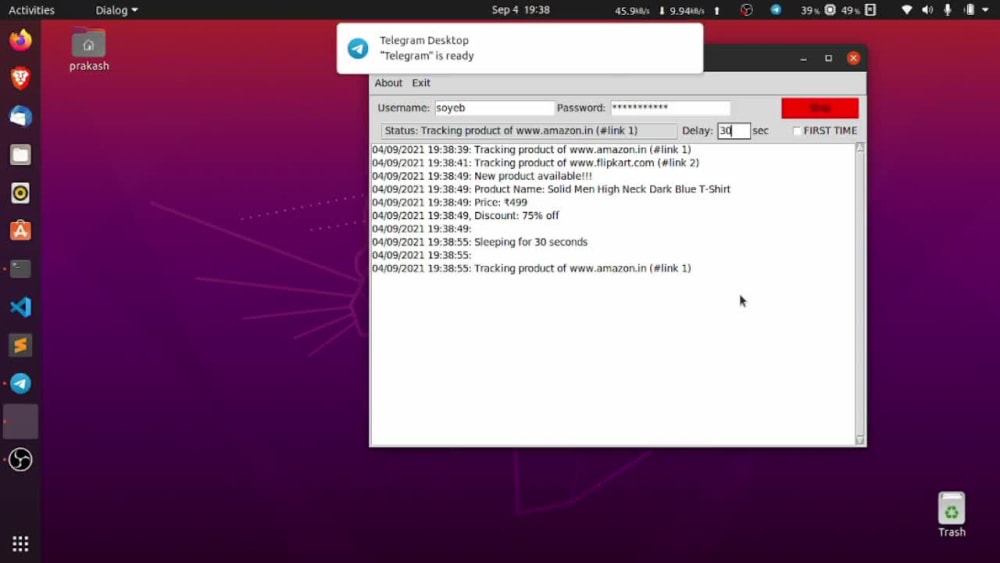Click log line 'Price: ₹499'
Viewport: 1000px width, 563px height.
click(x=450, y=203)
